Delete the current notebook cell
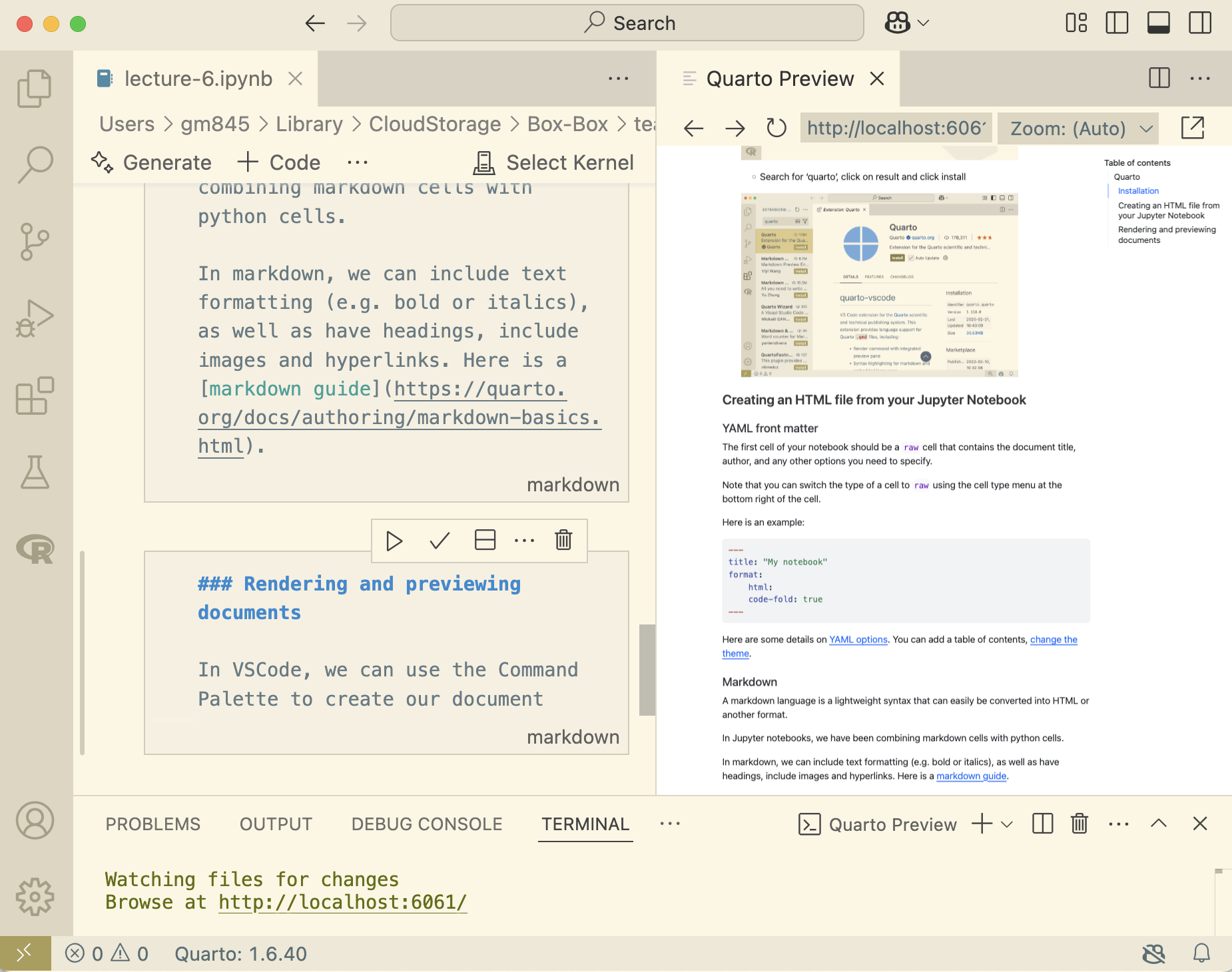 563,540
